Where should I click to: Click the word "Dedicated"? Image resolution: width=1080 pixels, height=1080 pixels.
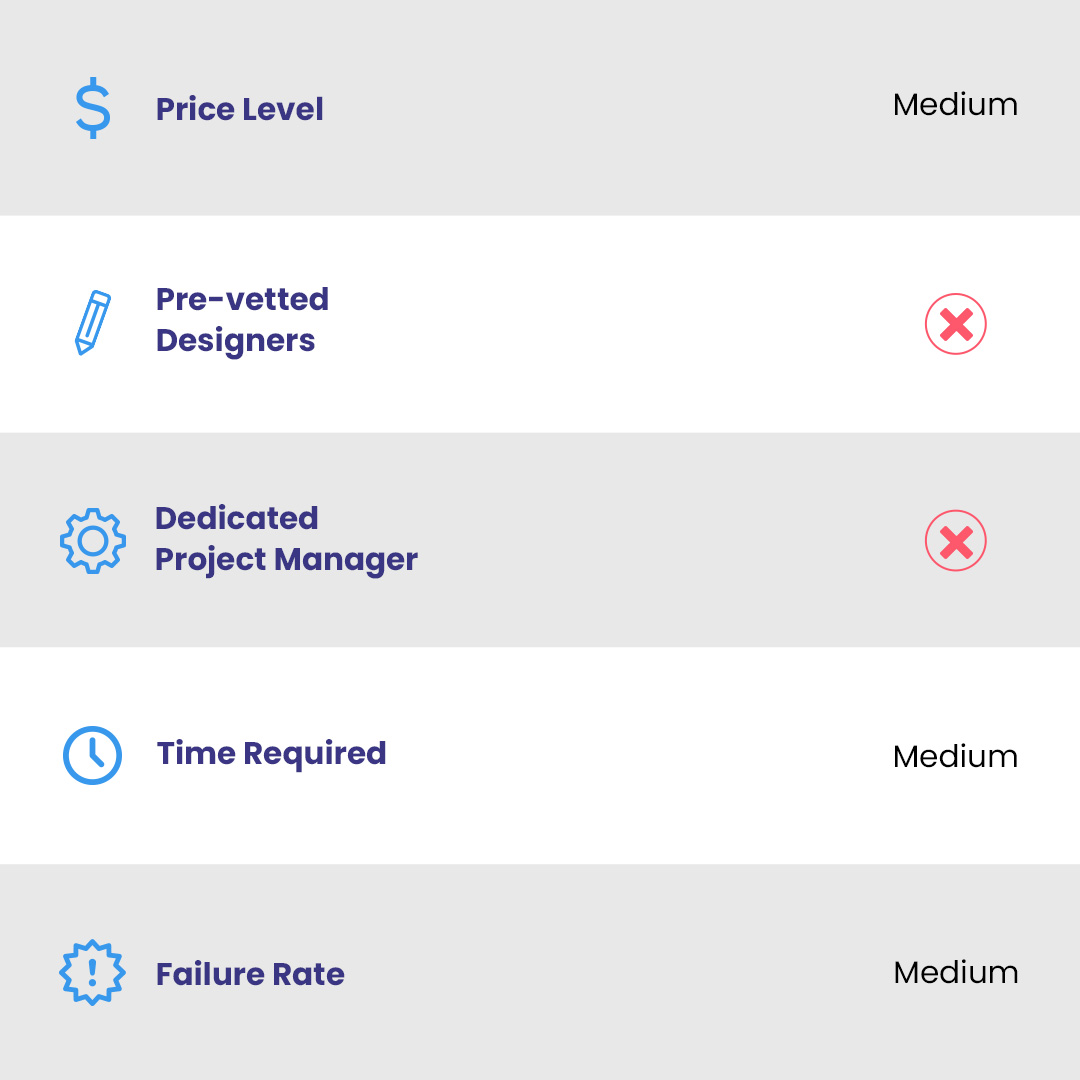coord(236,518)
